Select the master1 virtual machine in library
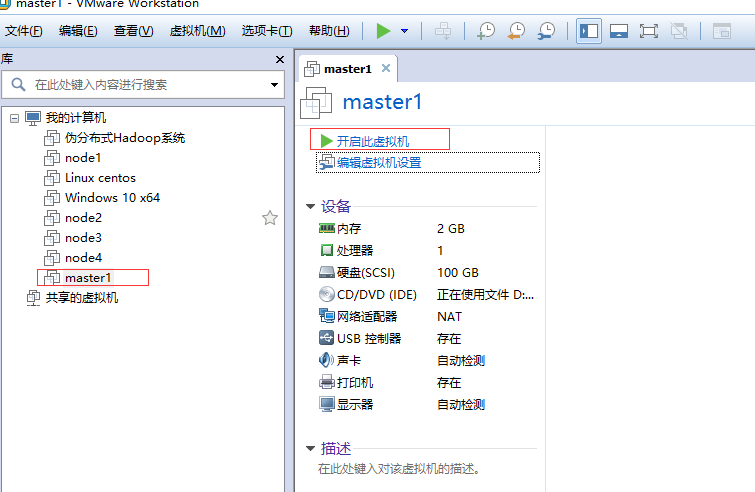755x492 pixels. tap(88, 278)
